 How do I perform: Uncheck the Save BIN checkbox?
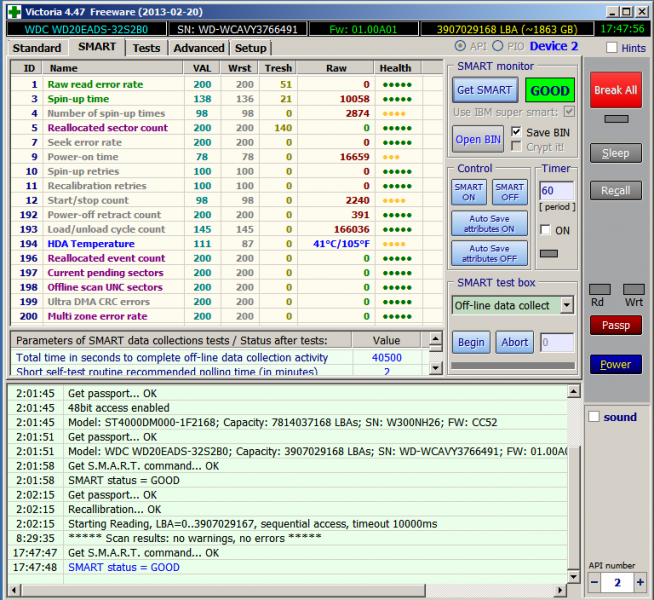[516, 132]
